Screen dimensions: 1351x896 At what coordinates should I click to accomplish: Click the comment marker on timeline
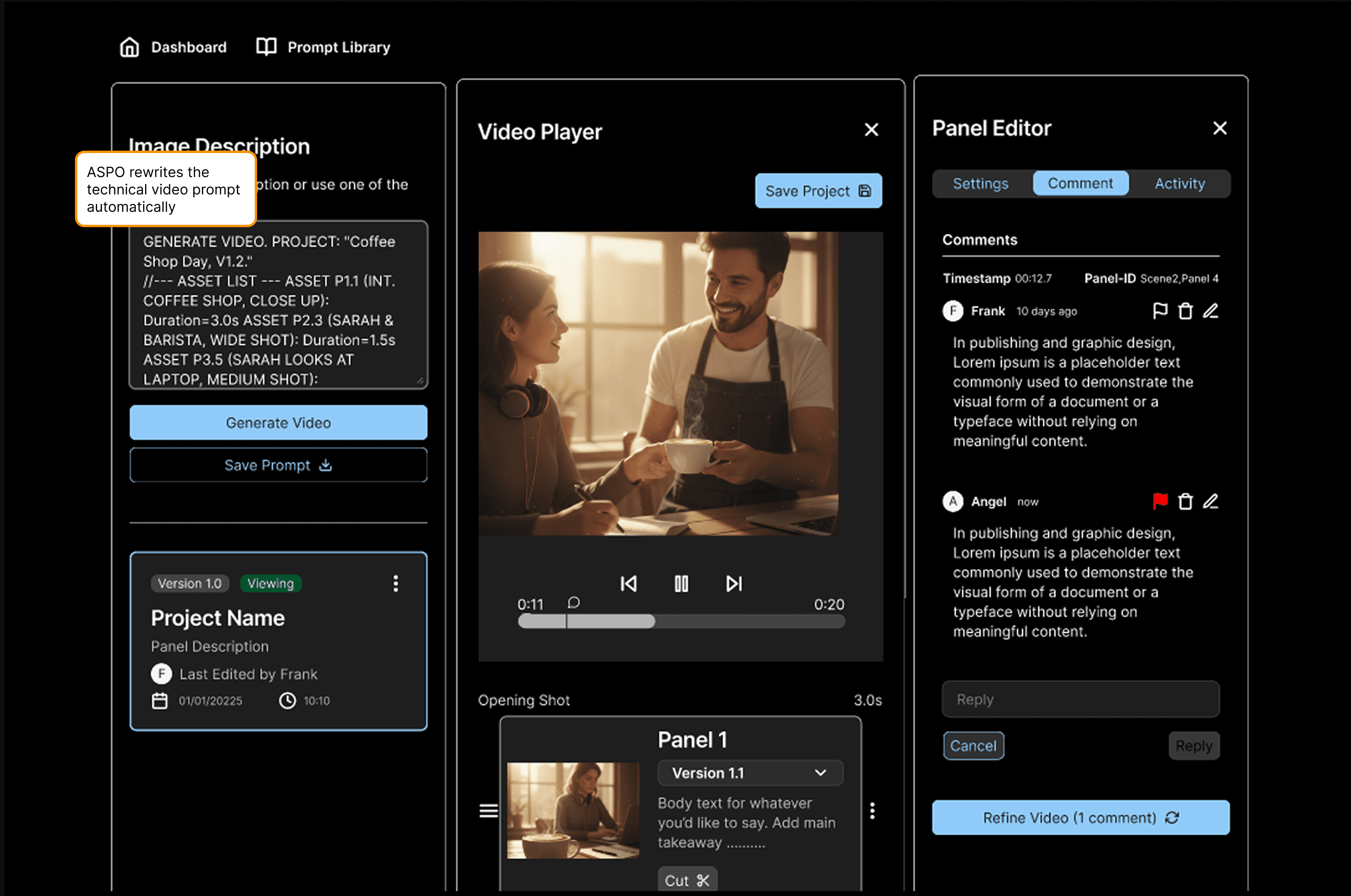tap(573, 603)
